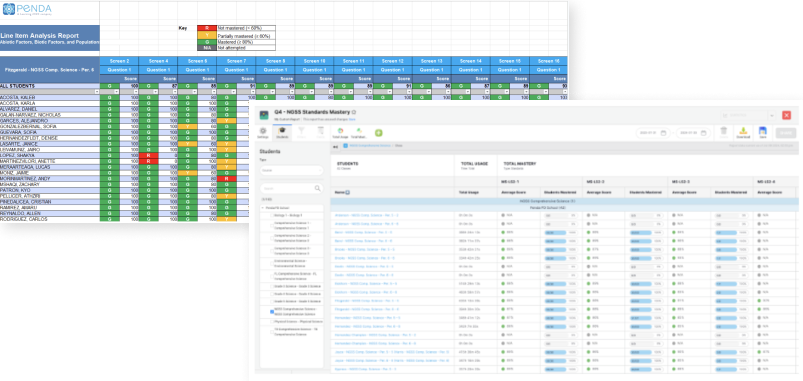The height and width of the screenshot is (381, 803).
Task: Check the Physical Science checkbox
Action: 272,322
